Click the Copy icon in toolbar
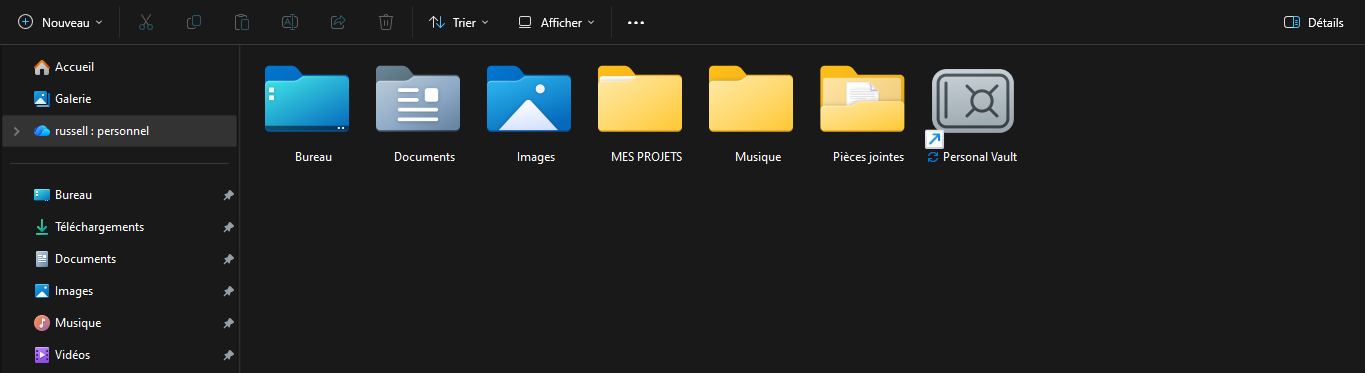Image resolution: width=1365 pixels, height=373 pixels. coord(194,22)
